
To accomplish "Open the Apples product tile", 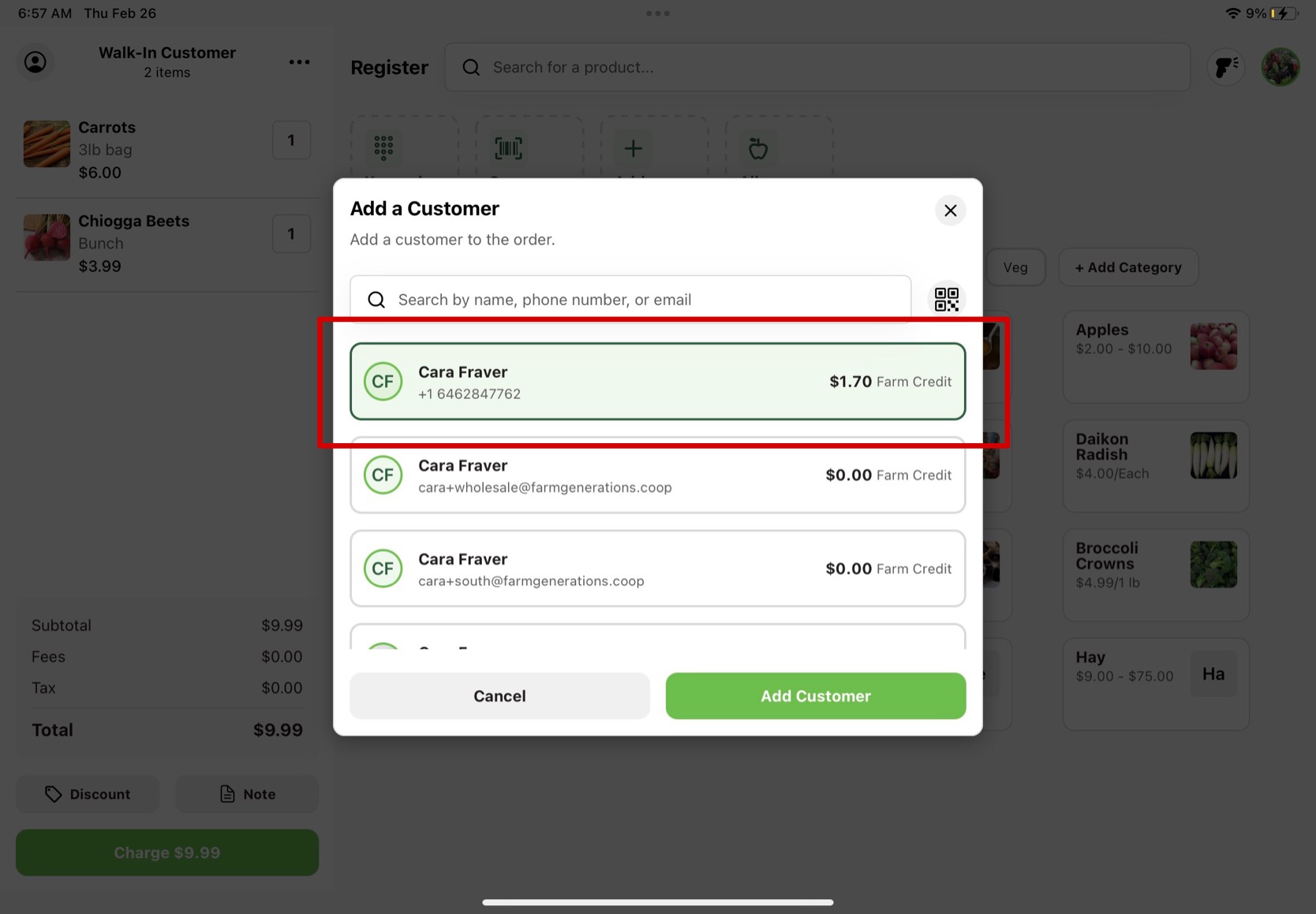I will click(x=1155, y=356).
